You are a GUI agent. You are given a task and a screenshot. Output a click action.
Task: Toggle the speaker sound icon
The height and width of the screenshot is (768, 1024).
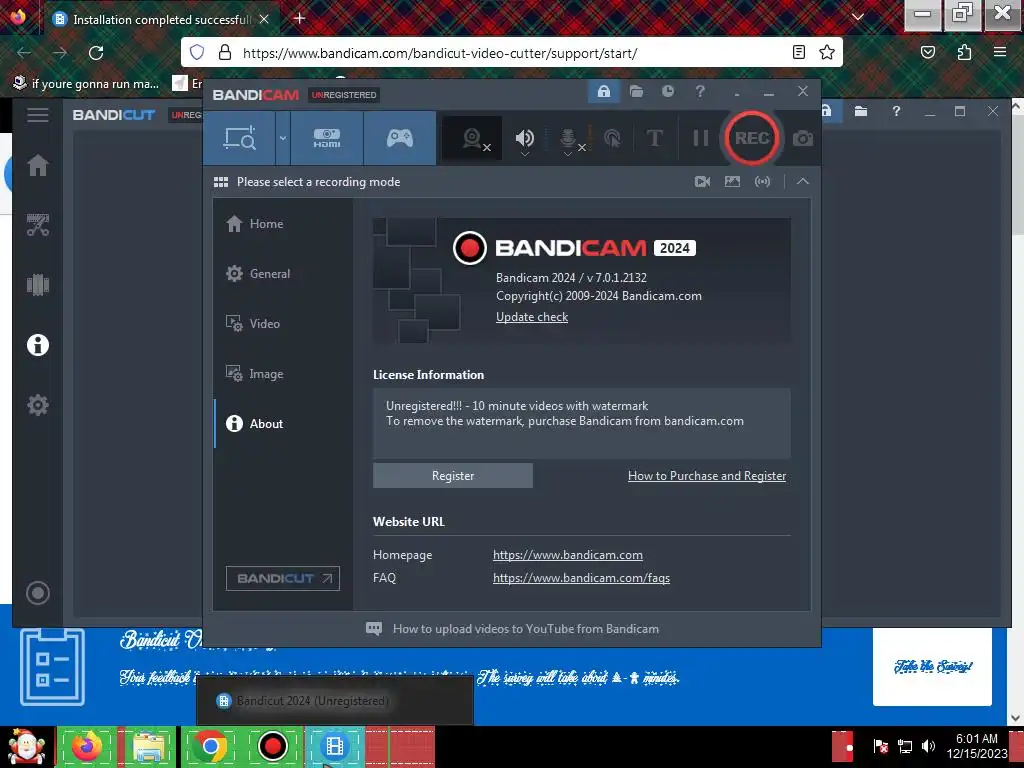click(x=524, y=138)
